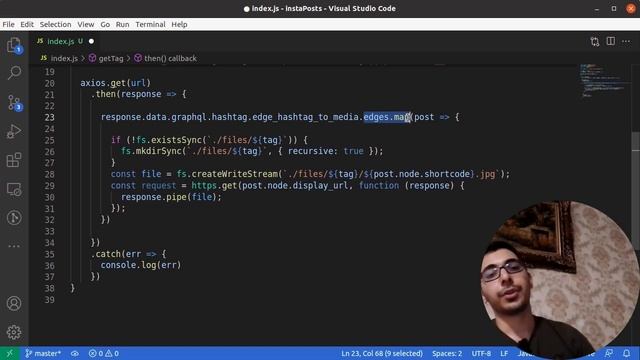Click the remote window indicator in status bar

click(x=9, y=353)
